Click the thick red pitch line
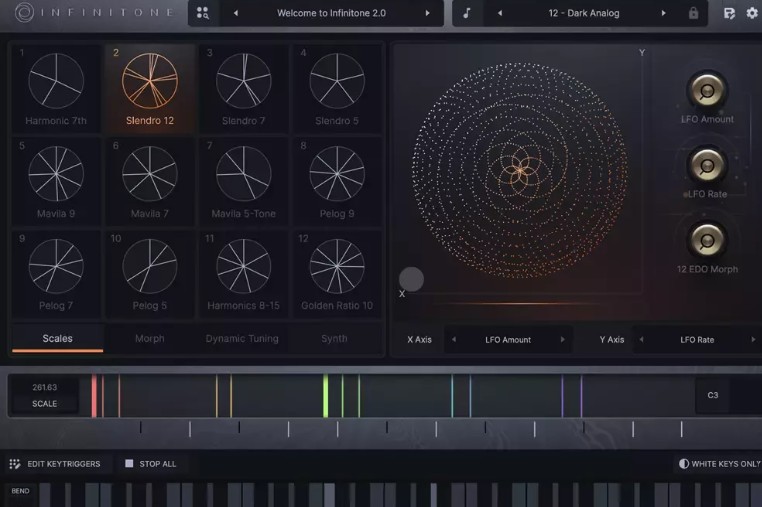 point(94,396)
